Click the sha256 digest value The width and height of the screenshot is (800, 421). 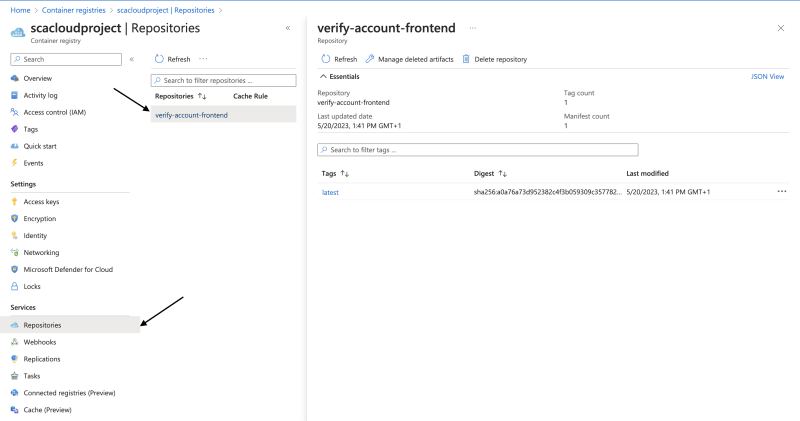[x=547, y=192]
